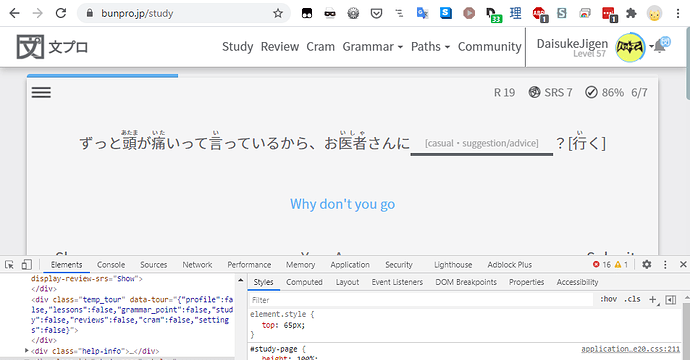Open the Adblock Plus DevTools tab
Image resolution: width=690 pixels, height=360 pixels.
(x=510, y=264)
